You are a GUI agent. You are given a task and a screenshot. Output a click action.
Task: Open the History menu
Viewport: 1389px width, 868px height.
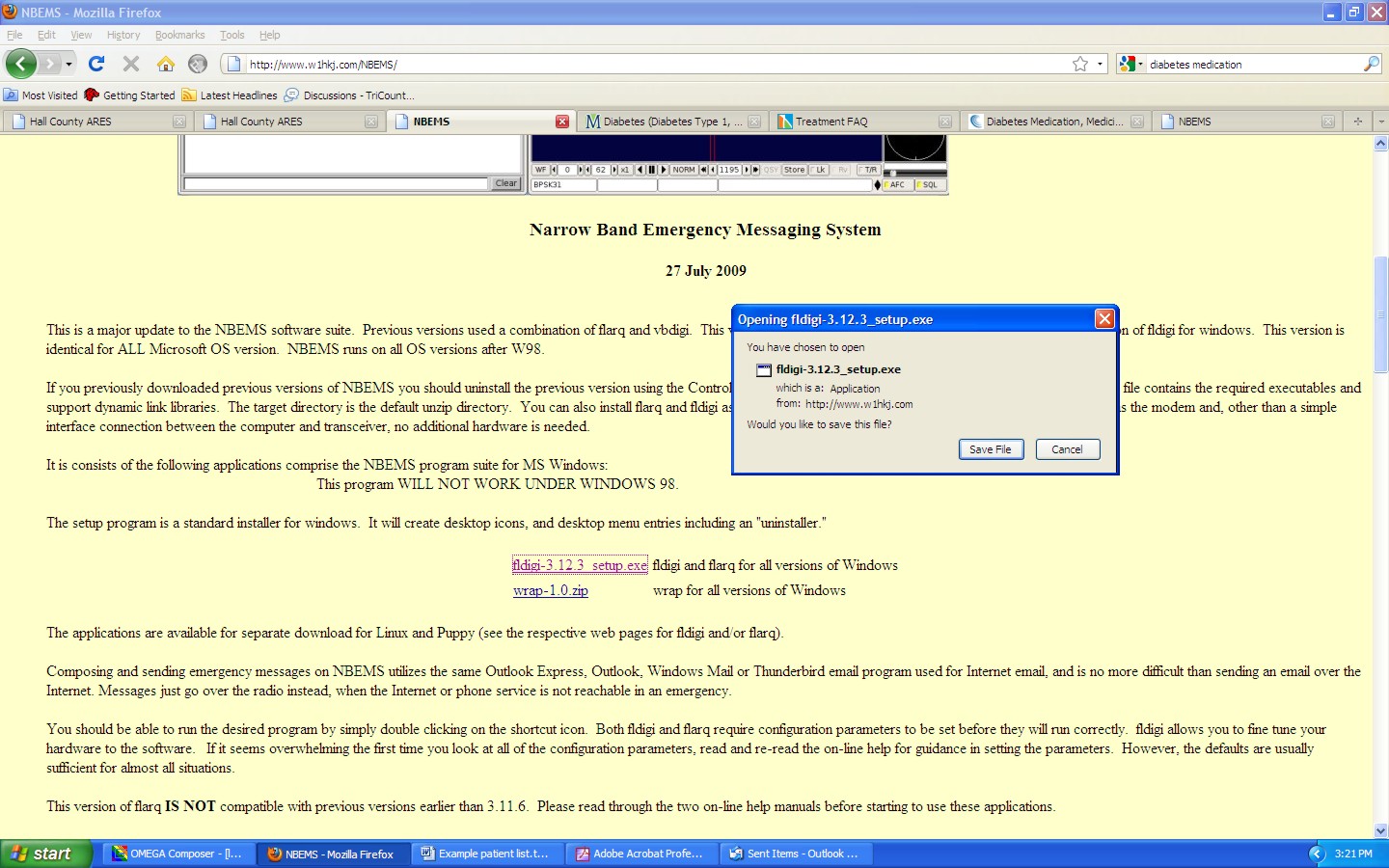(123, 35)
